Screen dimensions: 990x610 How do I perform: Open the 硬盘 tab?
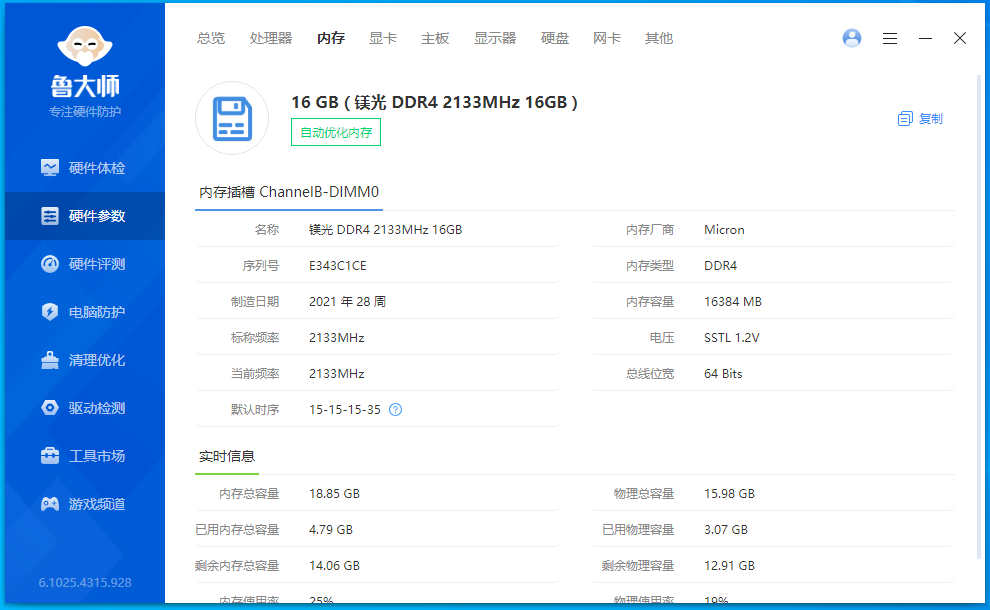pyautogui.click(x=555, y=38)
